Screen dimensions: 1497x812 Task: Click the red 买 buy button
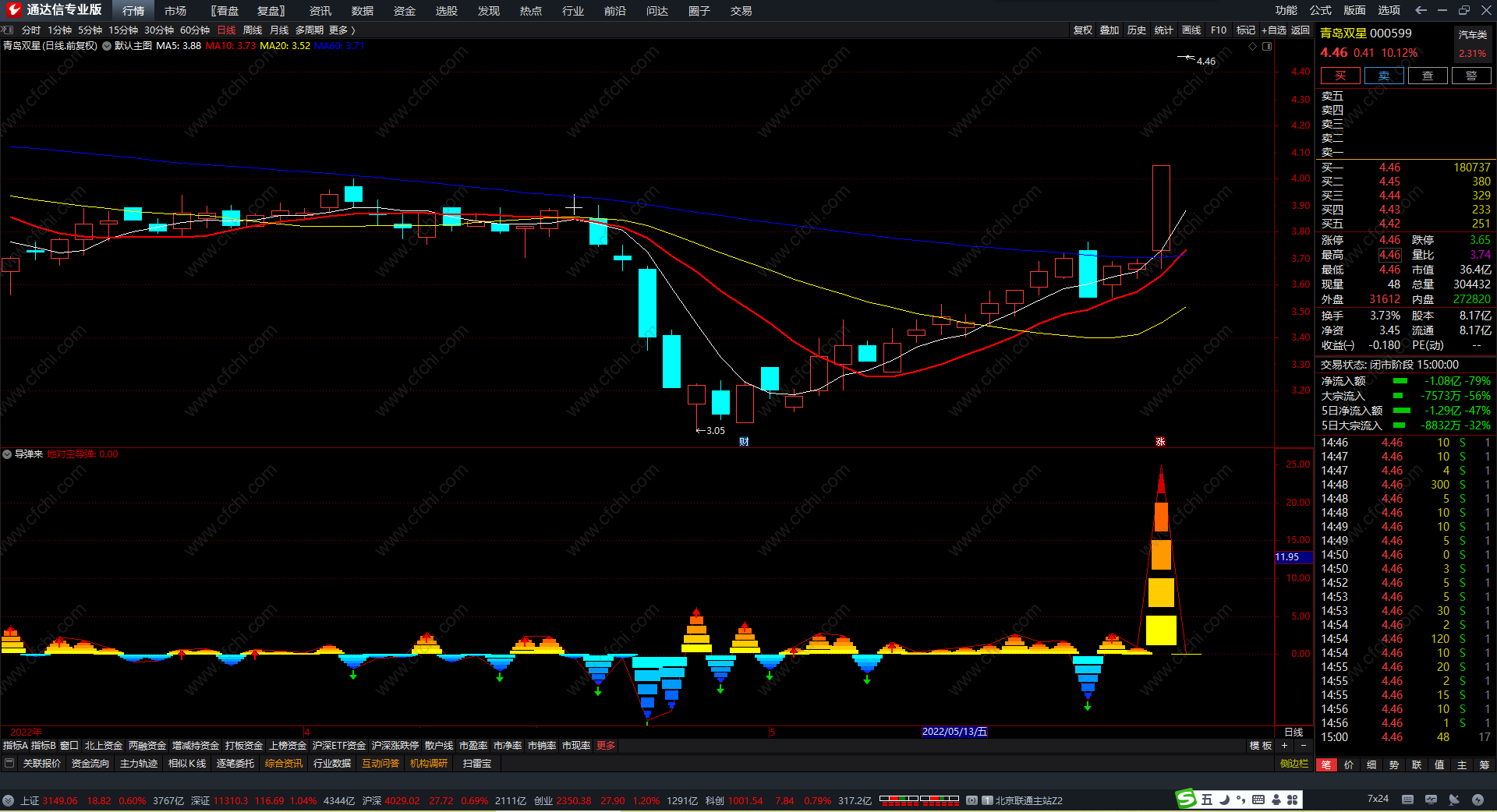pos(1340,76)
